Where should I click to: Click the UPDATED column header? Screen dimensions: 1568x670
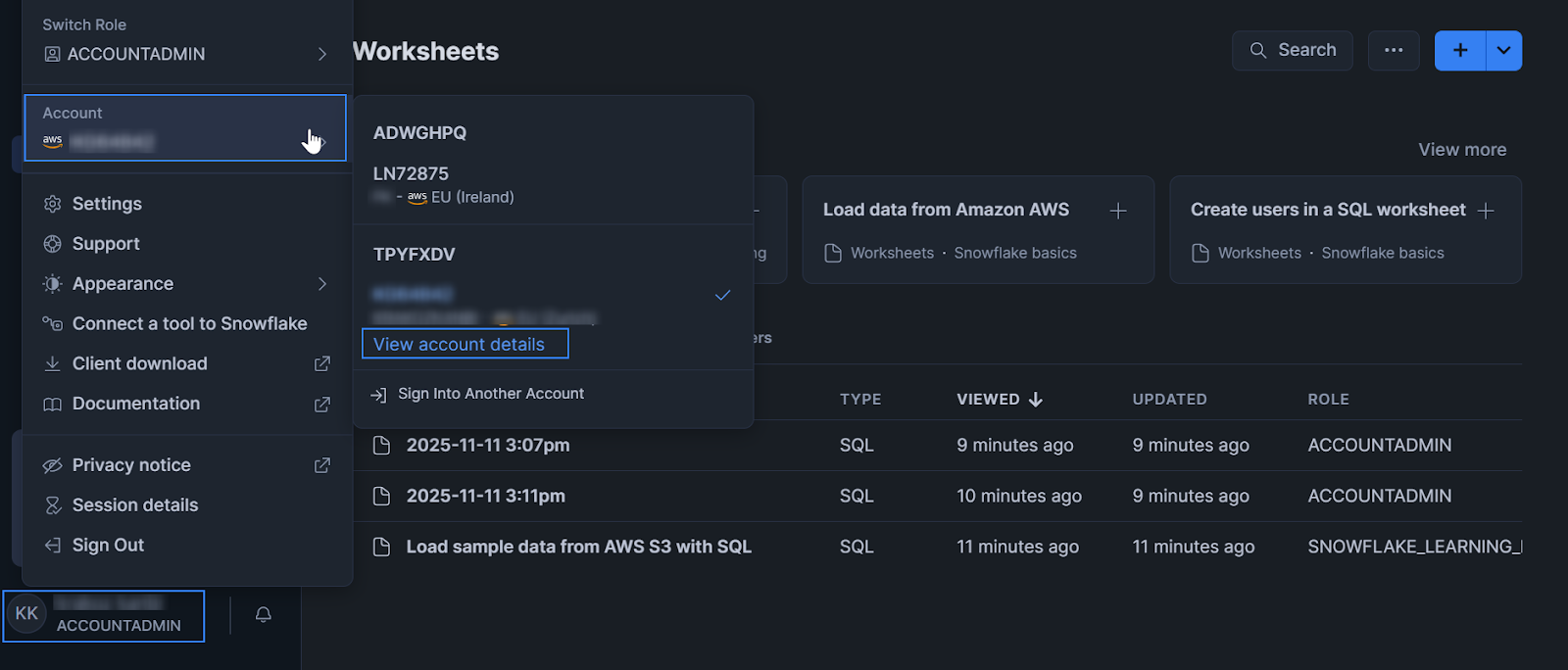point(1169,400)
